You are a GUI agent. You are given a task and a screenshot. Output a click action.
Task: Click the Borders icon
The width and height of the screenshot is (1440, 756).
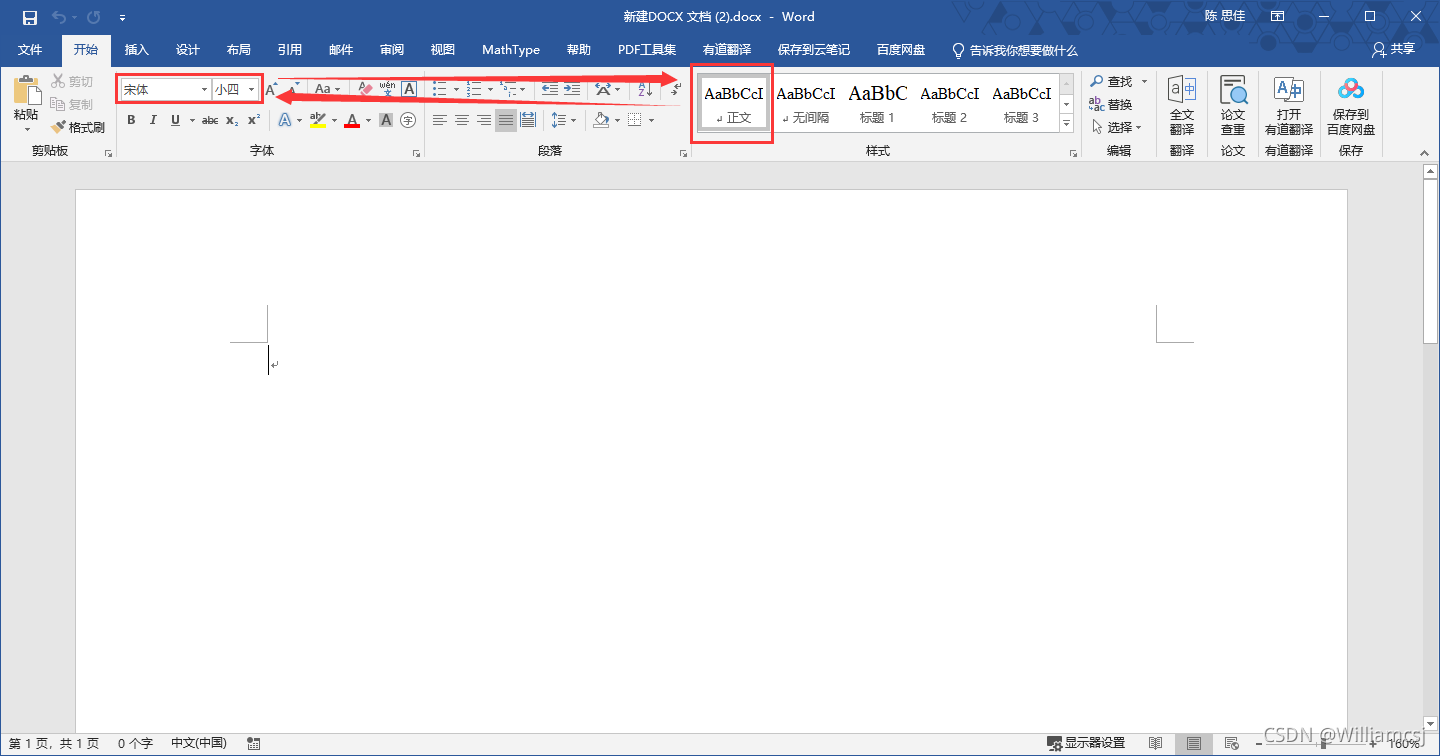pyautogui.click(x=635, y=120)
